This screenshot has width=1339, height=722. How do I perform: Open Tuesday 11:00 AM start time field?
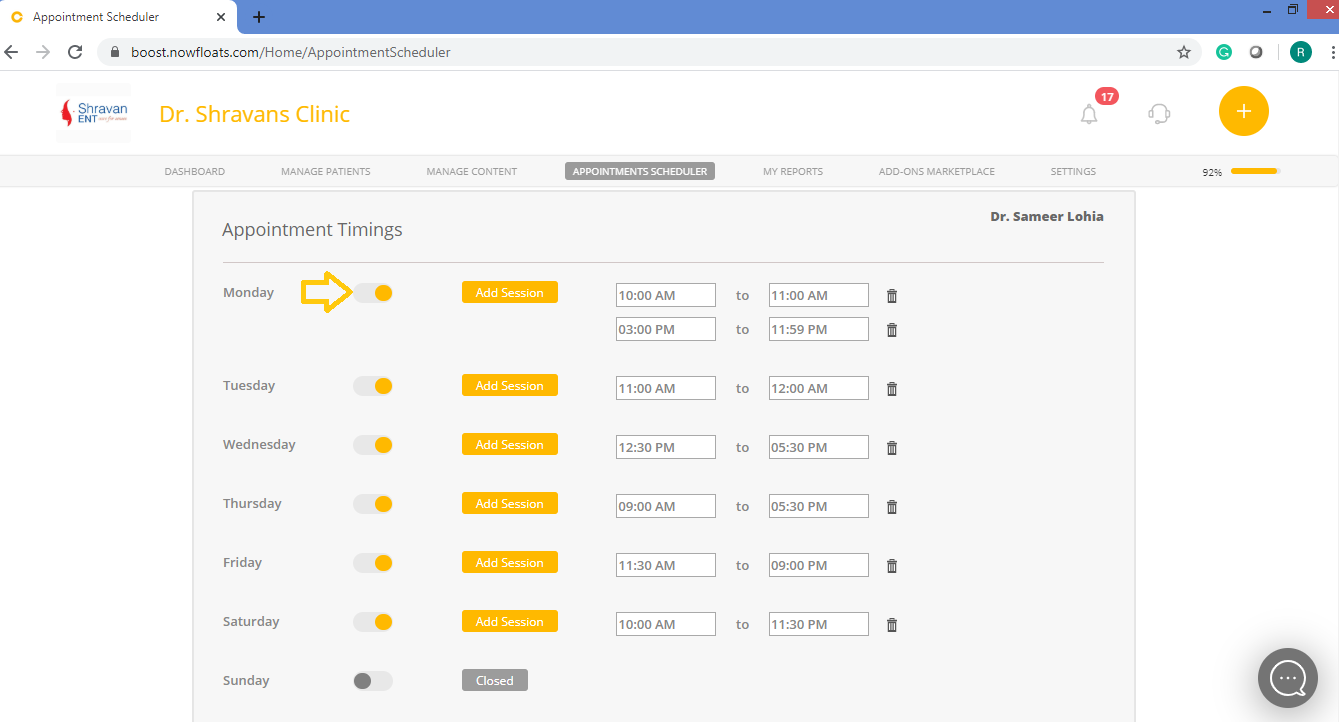666,388
